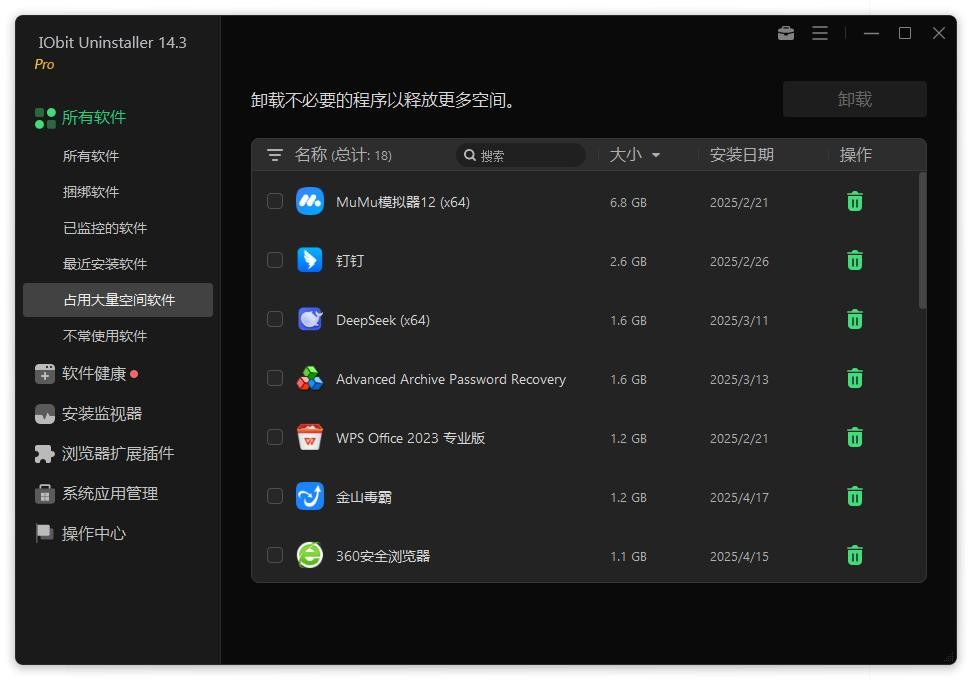This screenshot has width=972, height=680.
Task: Click the 6.8 GB size value
Action: [628, 203]
